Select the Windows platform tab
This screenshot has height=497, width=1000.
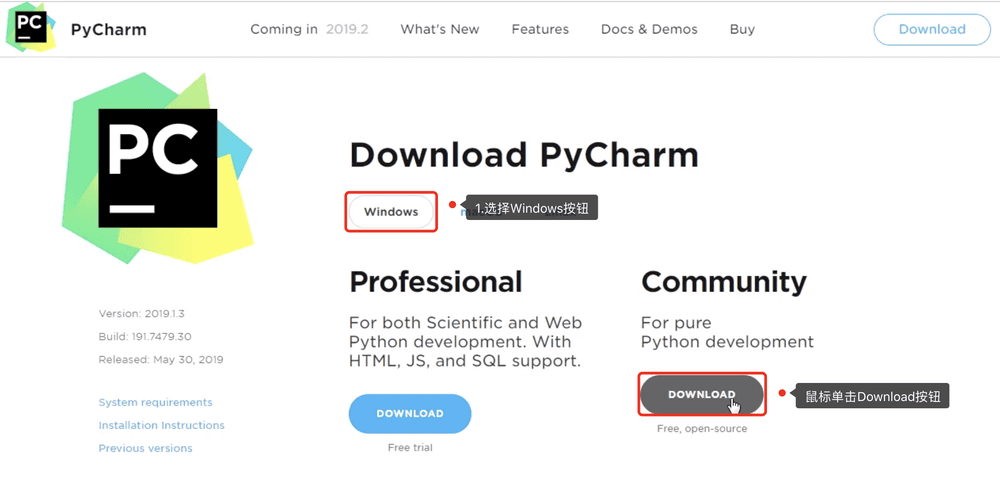point(391,212)
